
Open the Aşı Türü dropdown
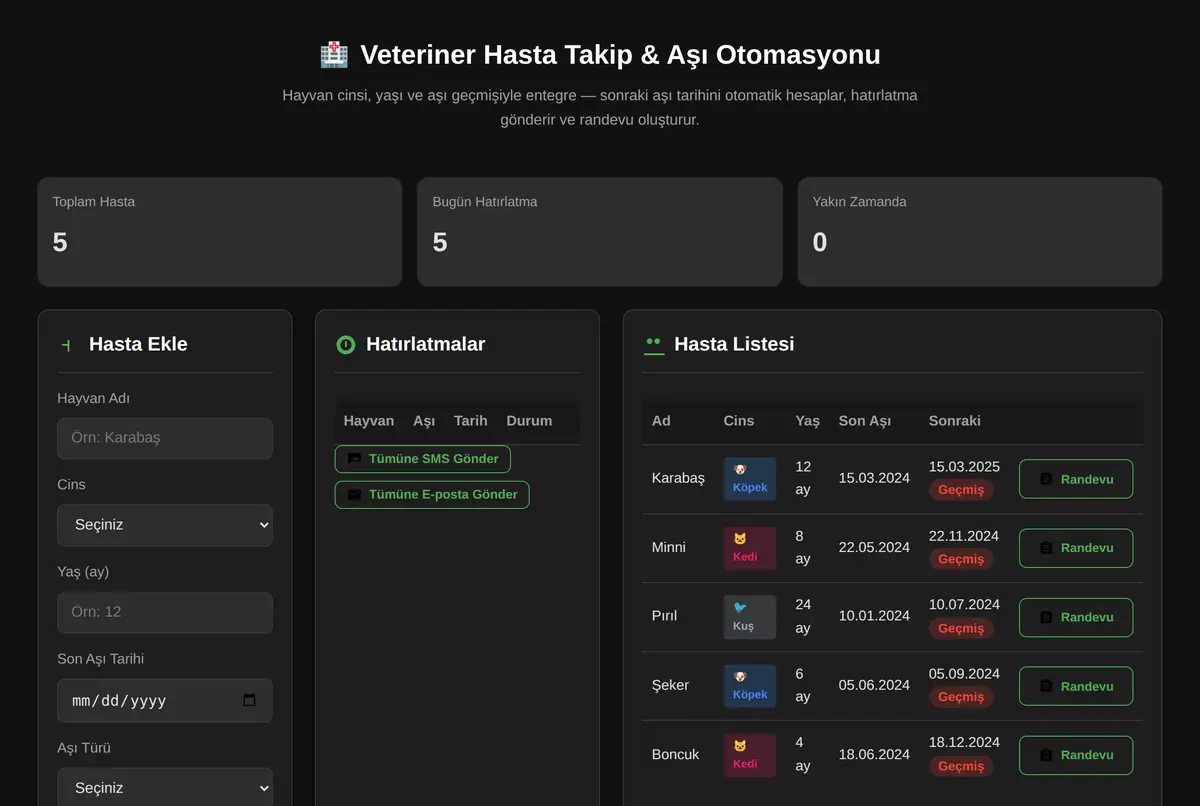click(165, 787)
